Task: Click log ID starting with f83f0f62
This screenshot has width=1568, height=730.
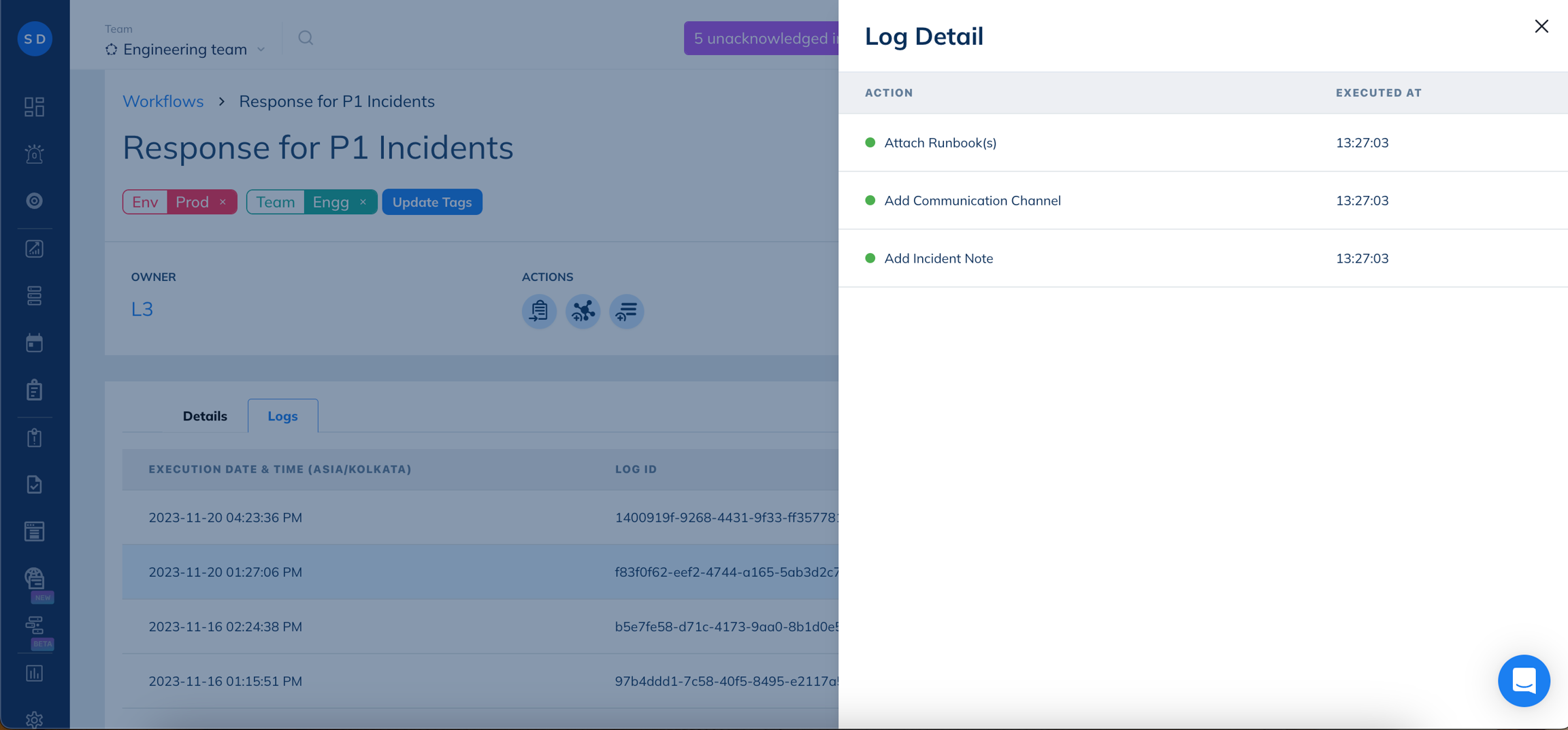Action: (x=726, y=572)
